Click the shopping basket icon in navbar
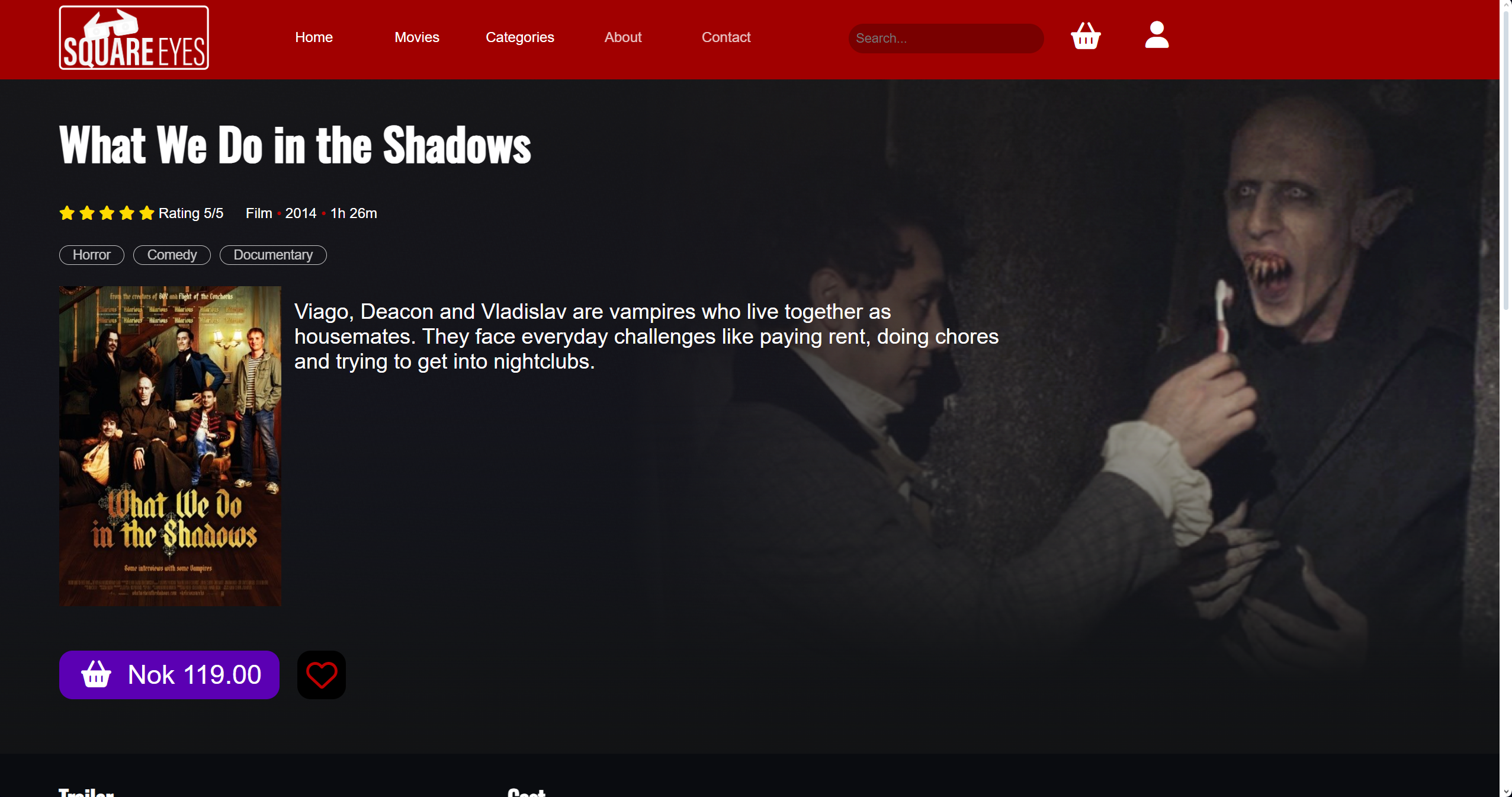 [1085, 38]
